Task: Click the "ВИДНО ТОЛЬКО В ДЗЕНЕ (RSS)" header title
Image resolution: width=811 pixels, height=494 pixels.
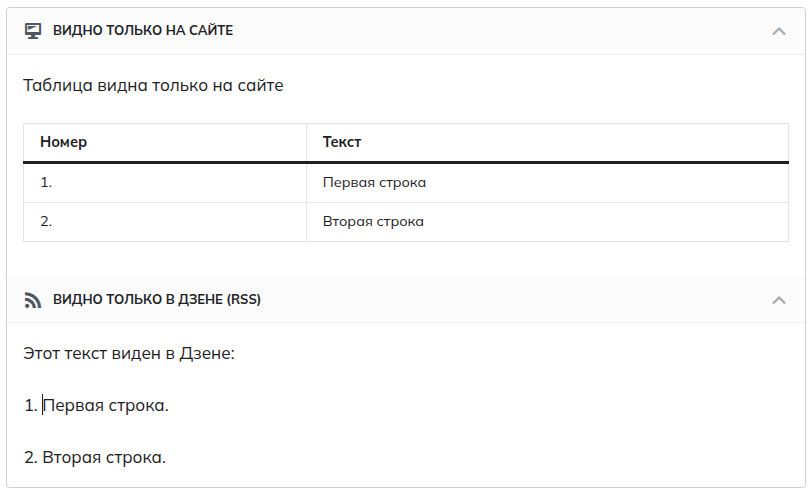Action: tap(157, 299)
